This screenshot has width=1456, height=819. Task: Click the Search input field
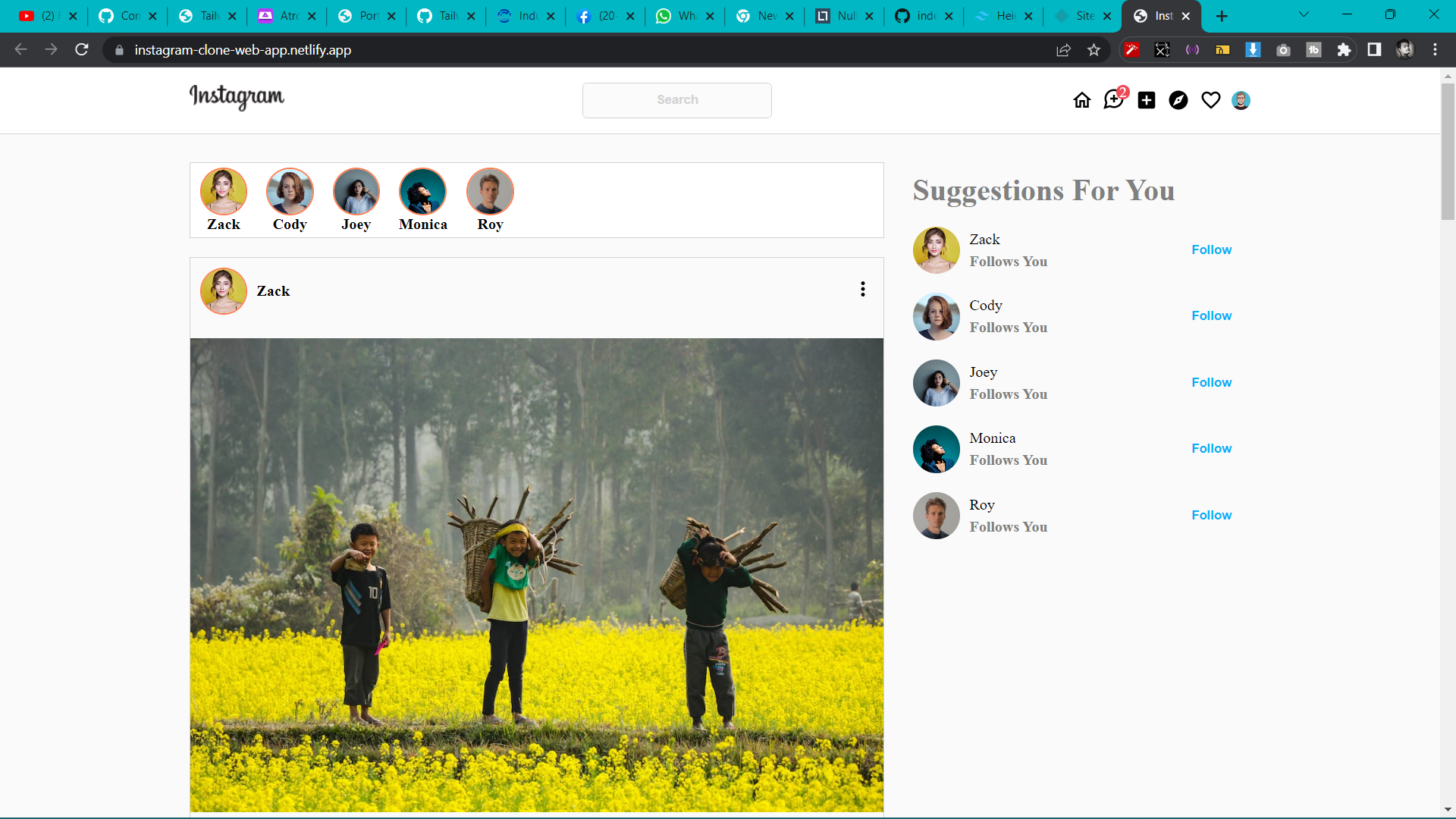point(676,100)
